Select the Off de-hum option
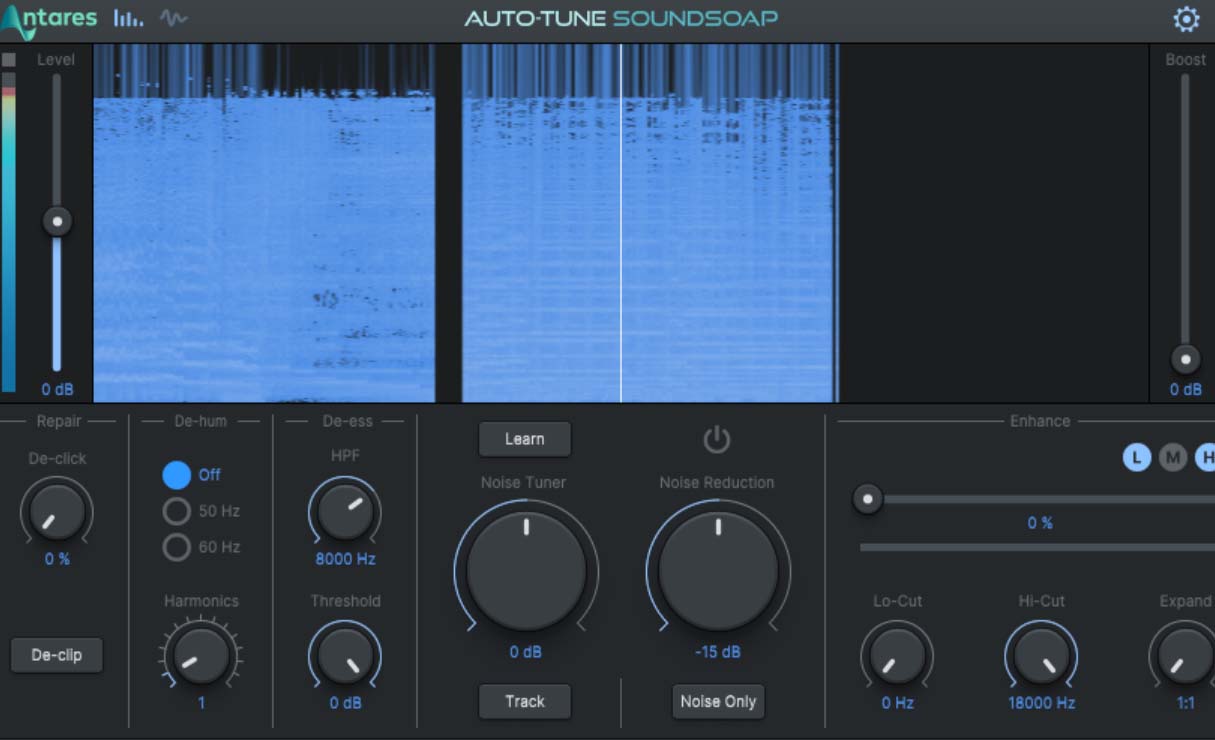This screenshot has width=1215, height=740. [x=177, y=475]
